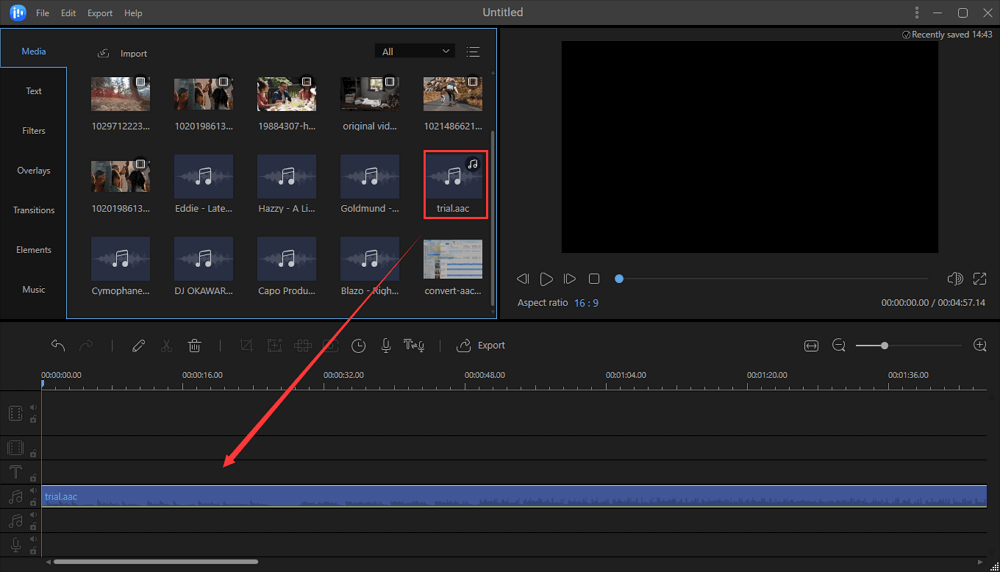
Task: Open the speech and text converter tool
Action: pyautogui.click(x=414, y=346)
